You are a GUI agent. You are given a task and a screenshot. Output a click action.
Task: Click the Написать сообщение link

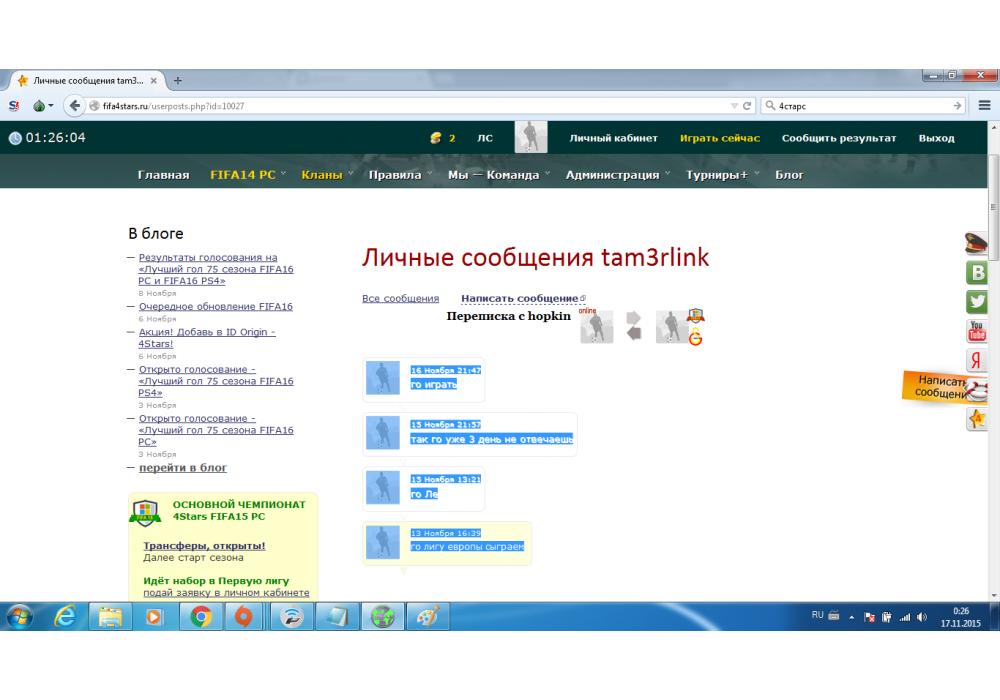tap(520, 298)
